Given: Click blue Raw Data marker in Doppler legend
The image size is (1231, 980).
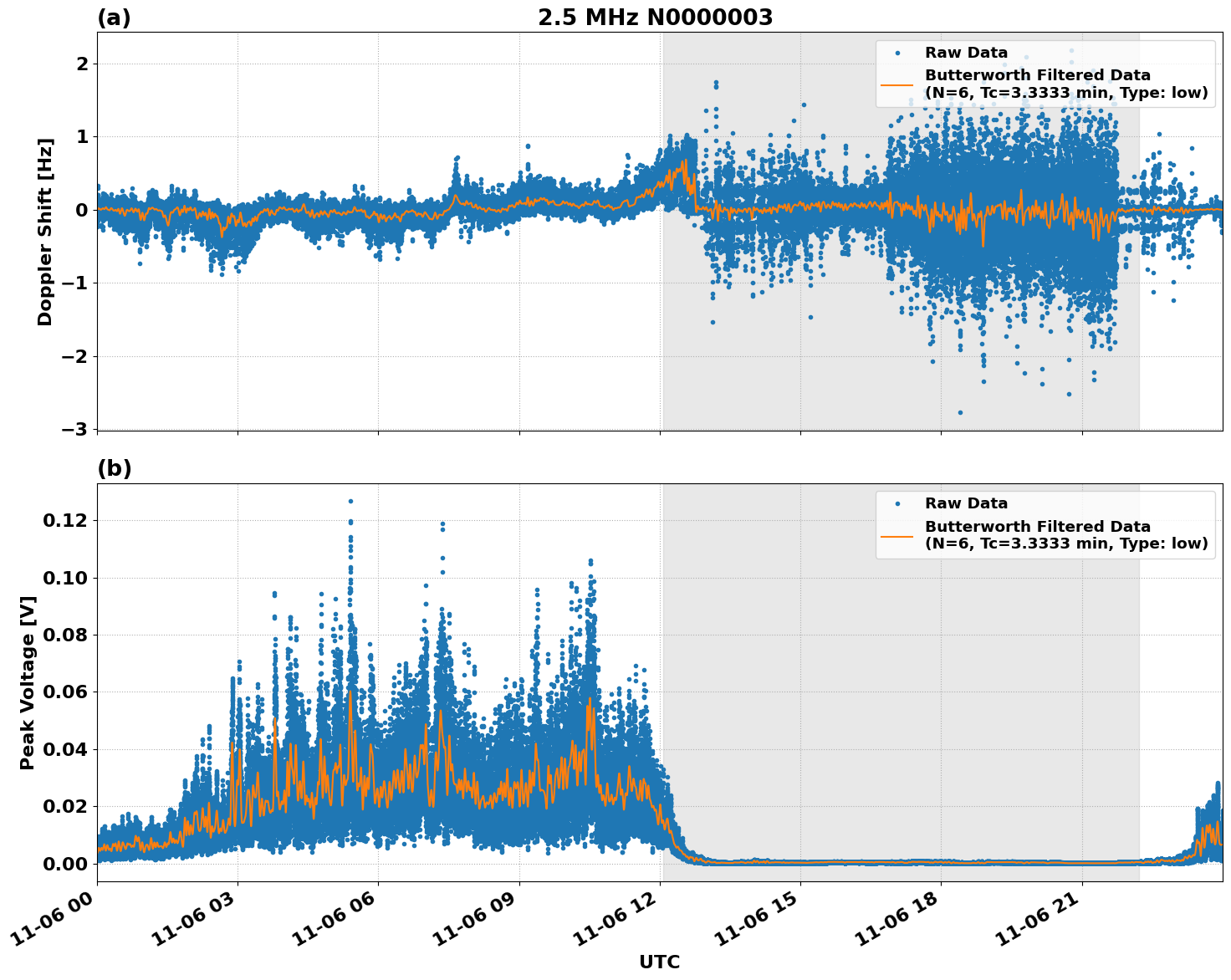Looking at the screenshot, I should (897, 53).
